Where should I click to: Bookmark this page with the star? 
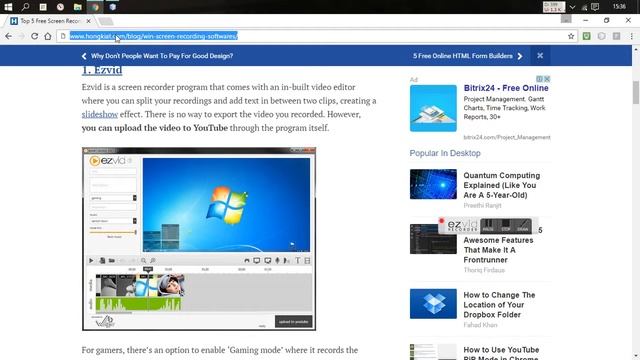click(571, 36)
